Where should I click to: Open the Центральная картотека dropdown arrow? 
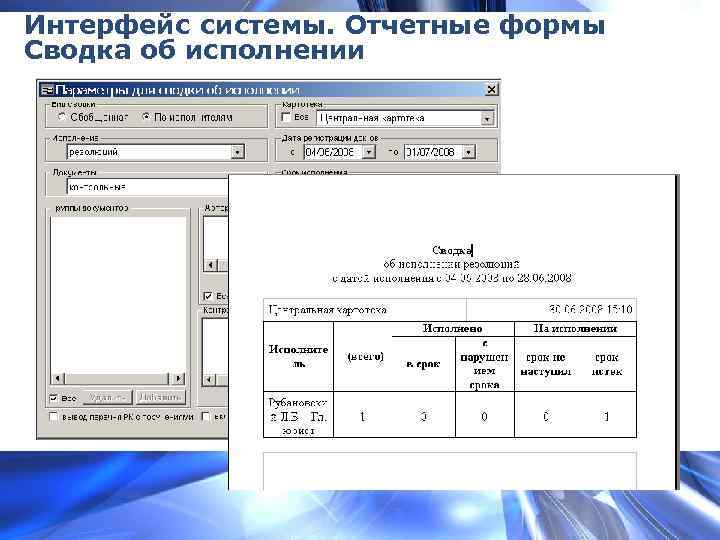pos(487,118)
